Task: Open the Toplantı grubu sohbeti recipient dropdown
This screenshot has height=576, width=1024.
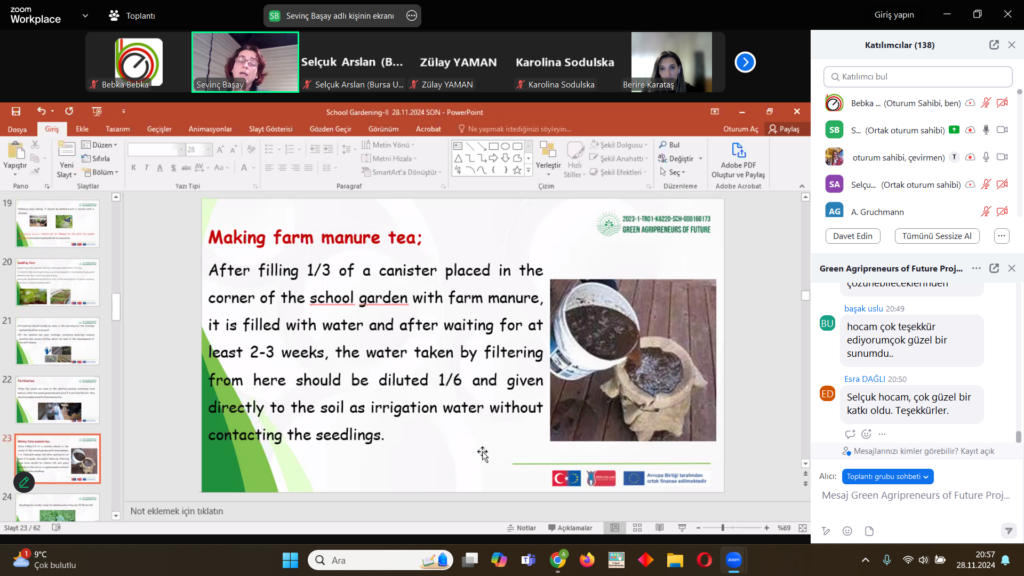Action: coord(887,476)
